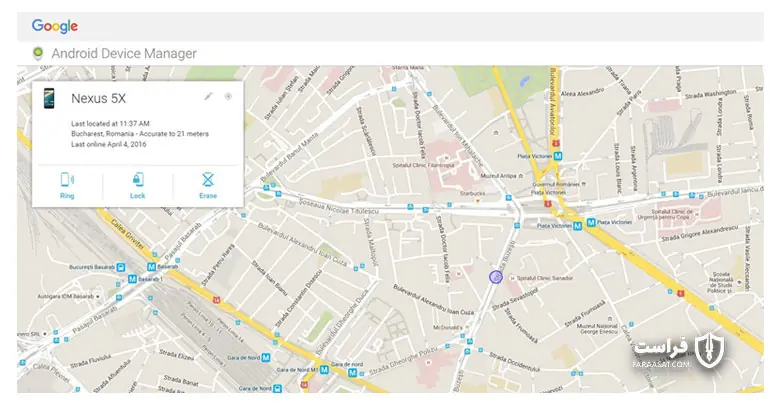Image resolution: width=780 pixels, height=405 pixels.
Task: Ring the Nexus 5X device
Action: point(67,185)
